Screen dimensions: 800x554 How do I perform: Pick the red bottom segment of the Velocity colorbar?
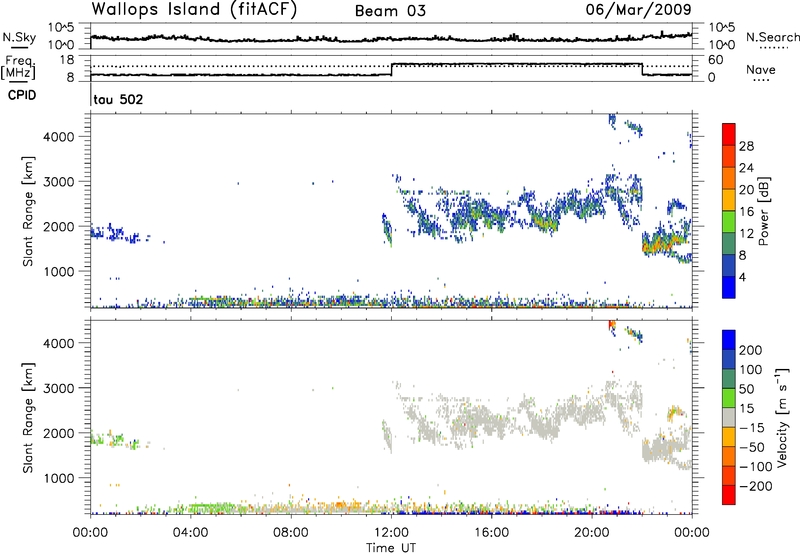(729, 495)
